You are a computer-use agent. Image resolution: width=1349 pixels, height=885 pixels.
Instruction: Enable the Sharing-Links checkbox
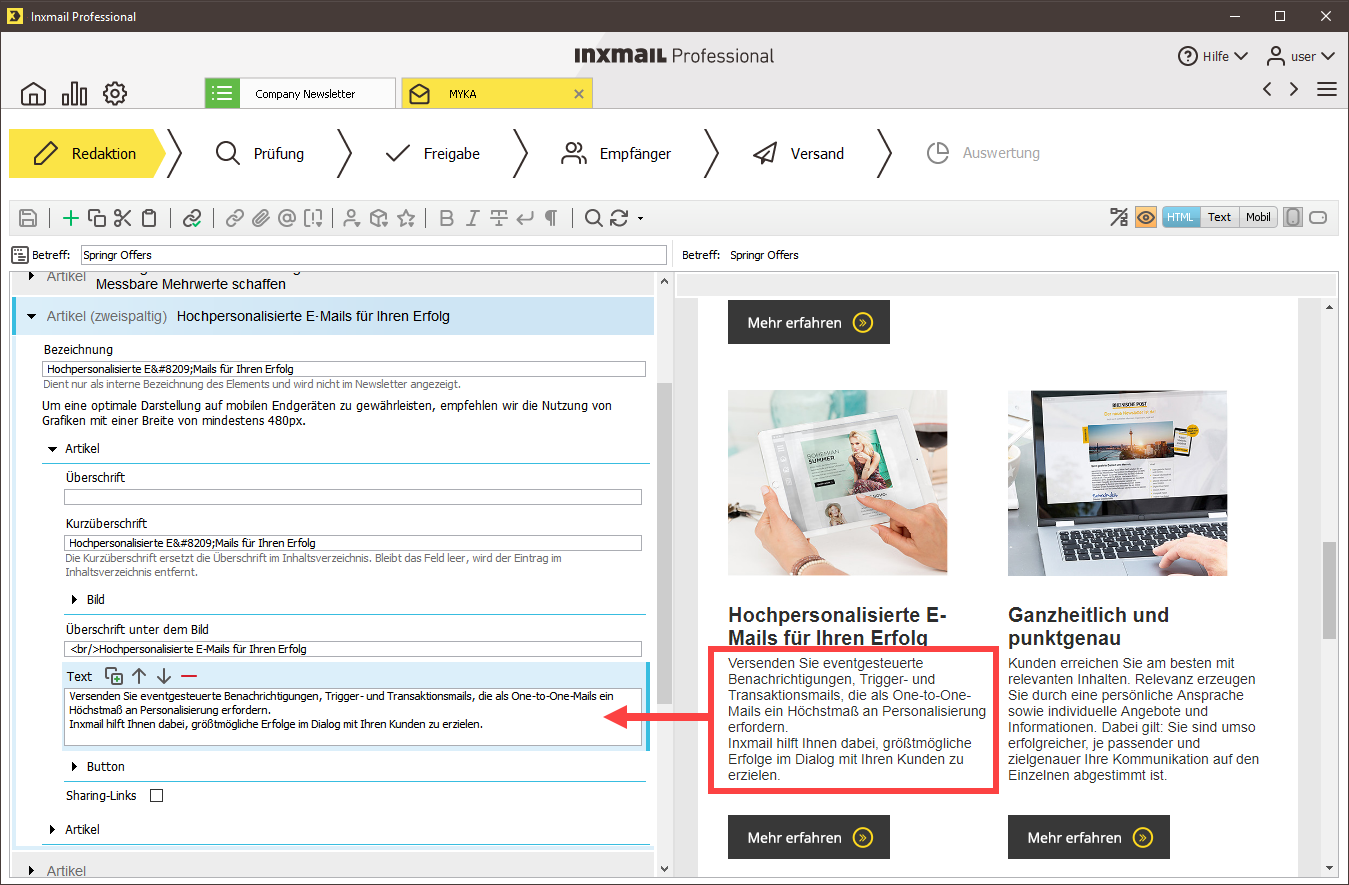156,796
